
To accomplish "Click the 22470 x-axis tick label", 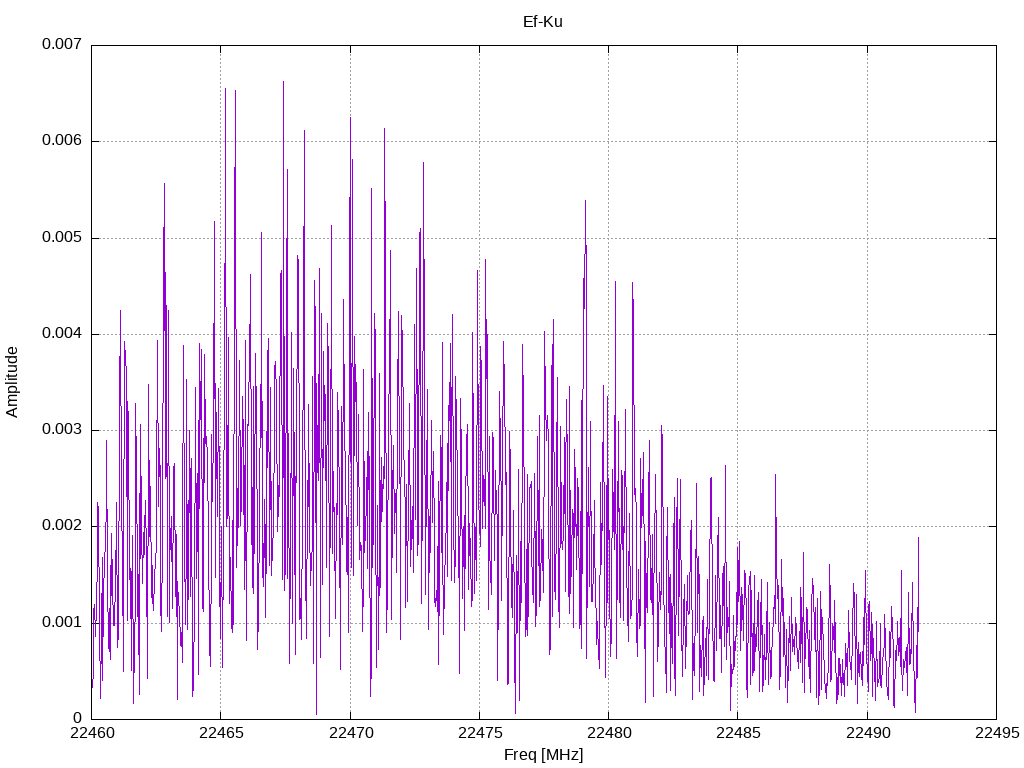I will (351, 733).
